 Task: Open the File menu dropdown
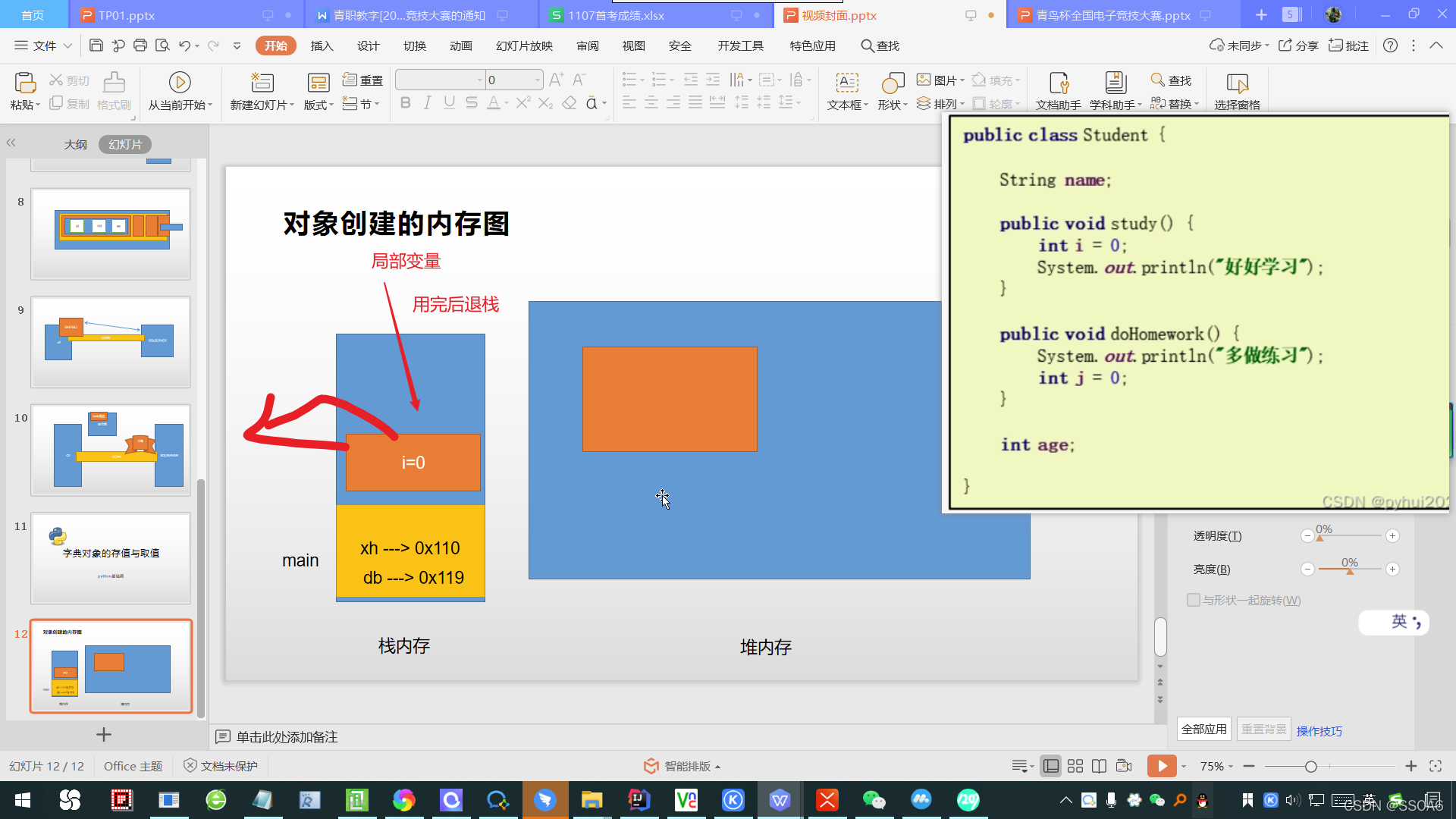pyautogui.click(x=43, y=45)
